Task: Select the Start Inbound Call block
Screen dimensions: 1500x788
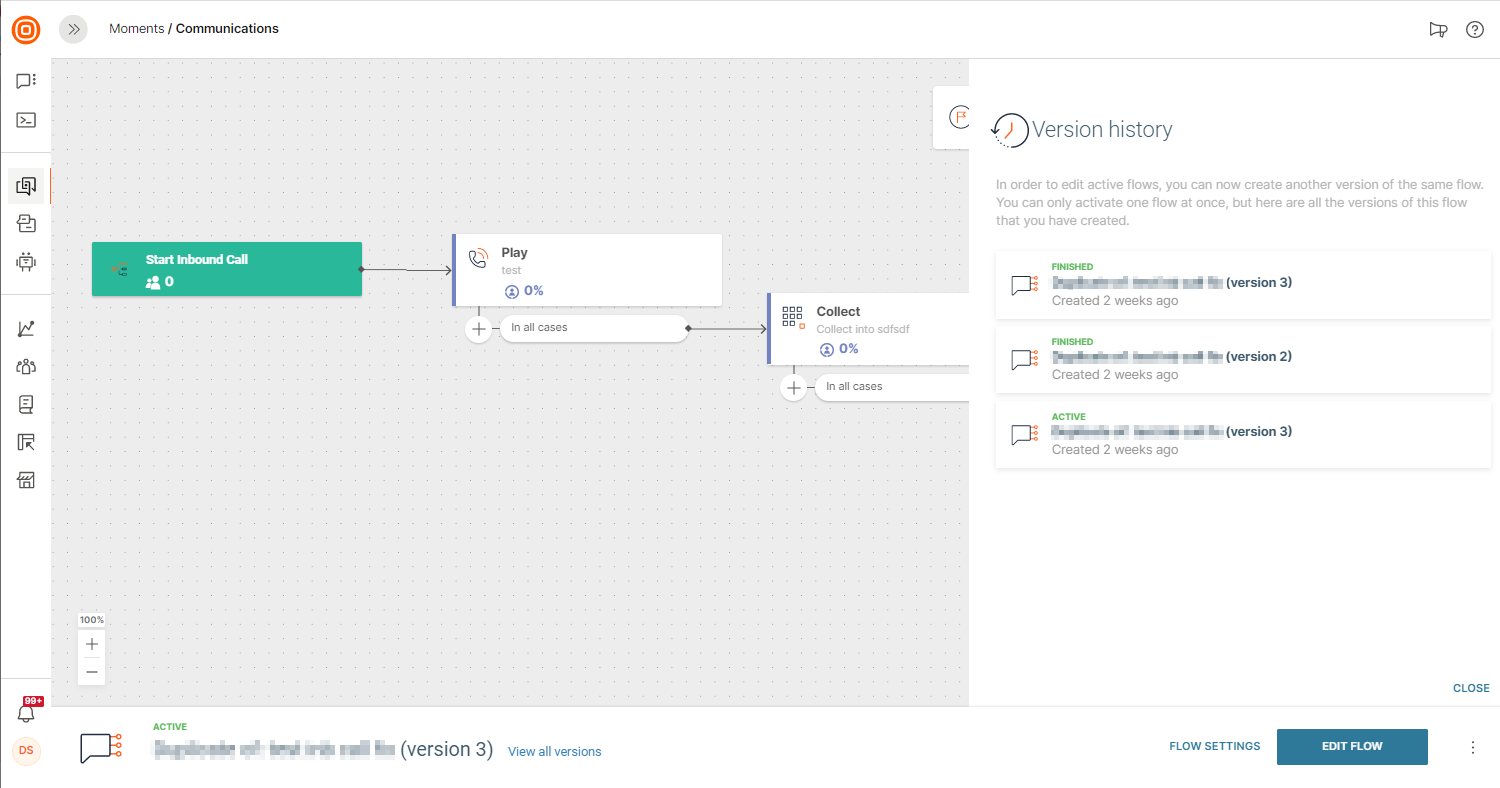Action: (226, 269)
